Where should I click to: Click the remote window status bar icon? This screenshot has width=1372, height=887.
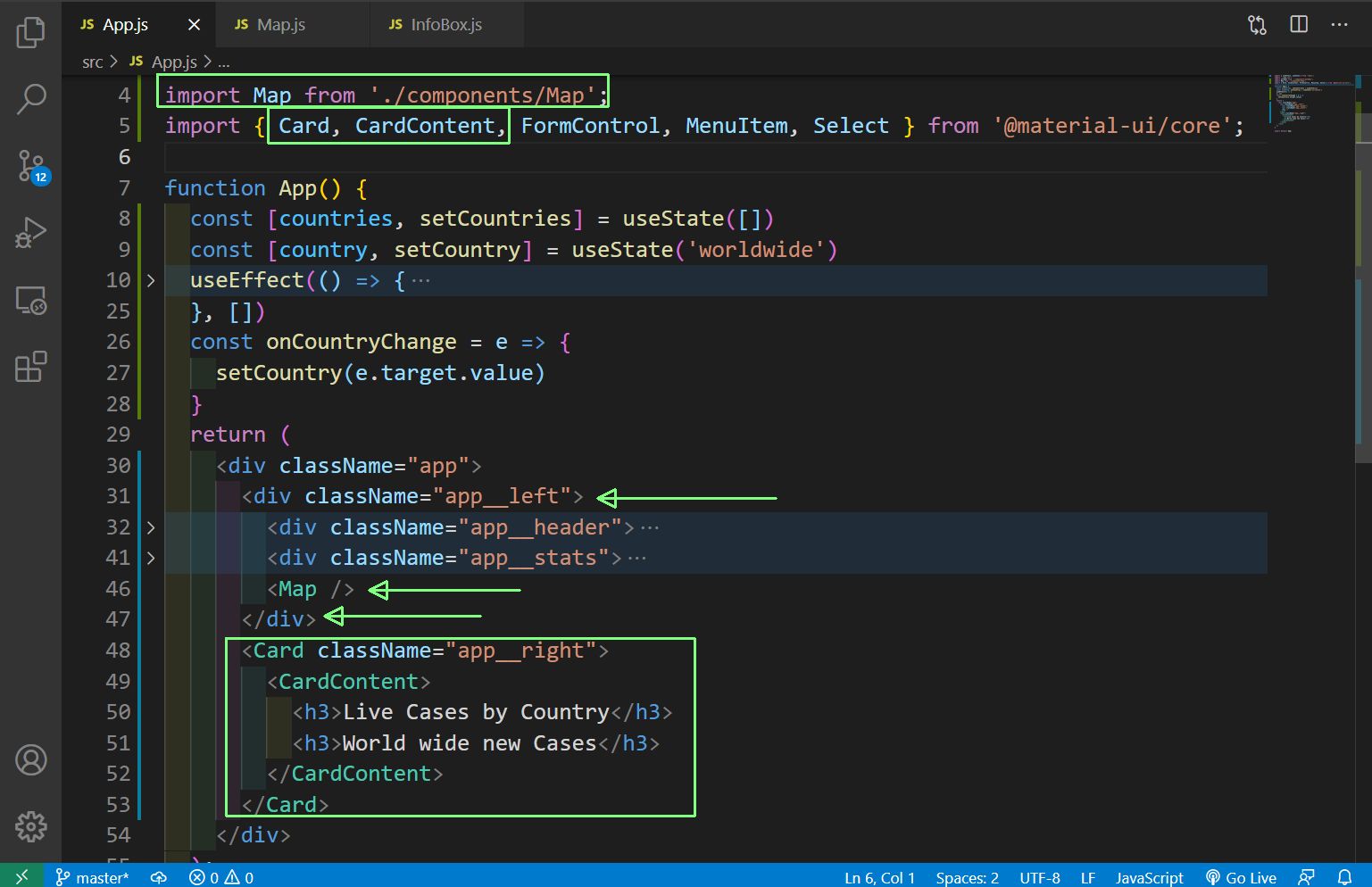click(x=21, y=877)
